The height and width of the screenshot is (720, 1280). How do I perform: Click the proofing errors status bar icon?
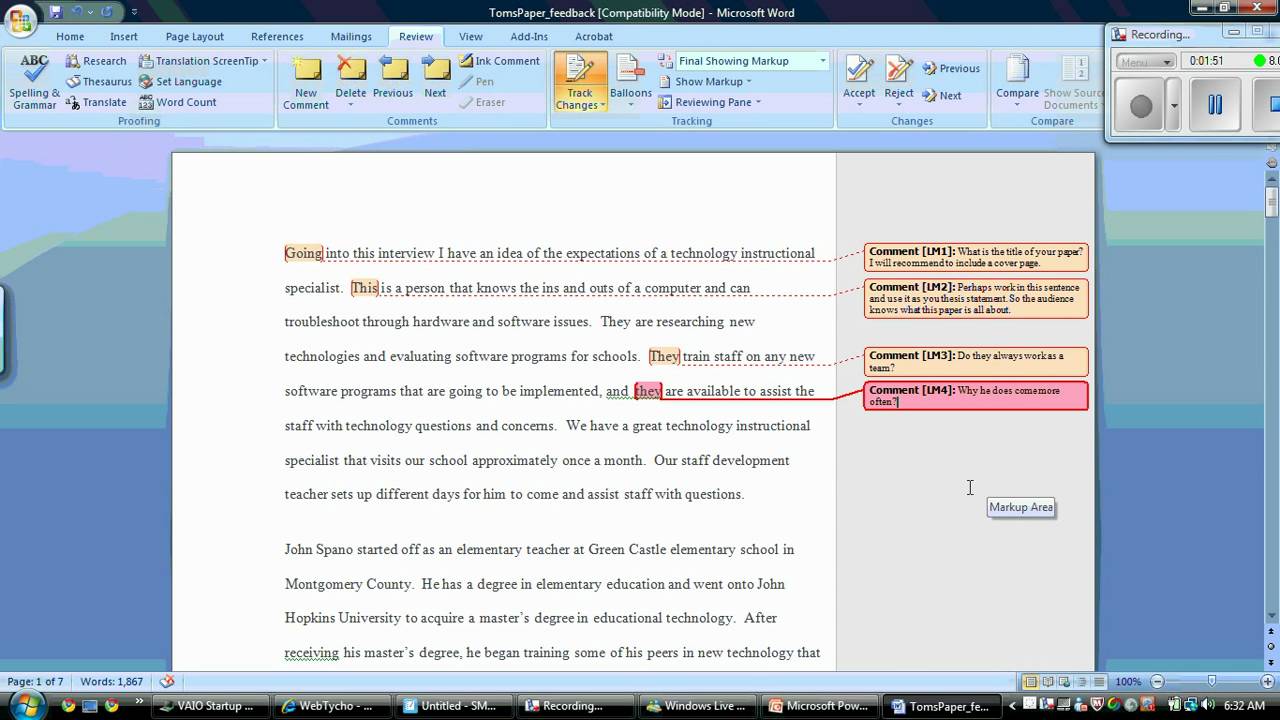[x=167, y=681]
